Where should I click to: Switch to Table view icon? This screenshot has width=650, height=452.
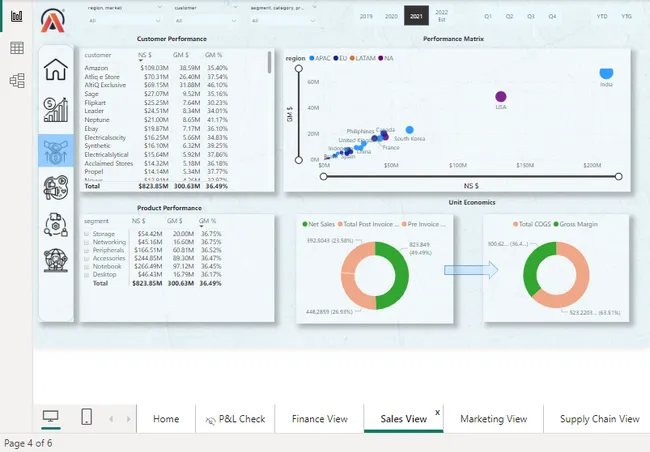pos(16,48)
